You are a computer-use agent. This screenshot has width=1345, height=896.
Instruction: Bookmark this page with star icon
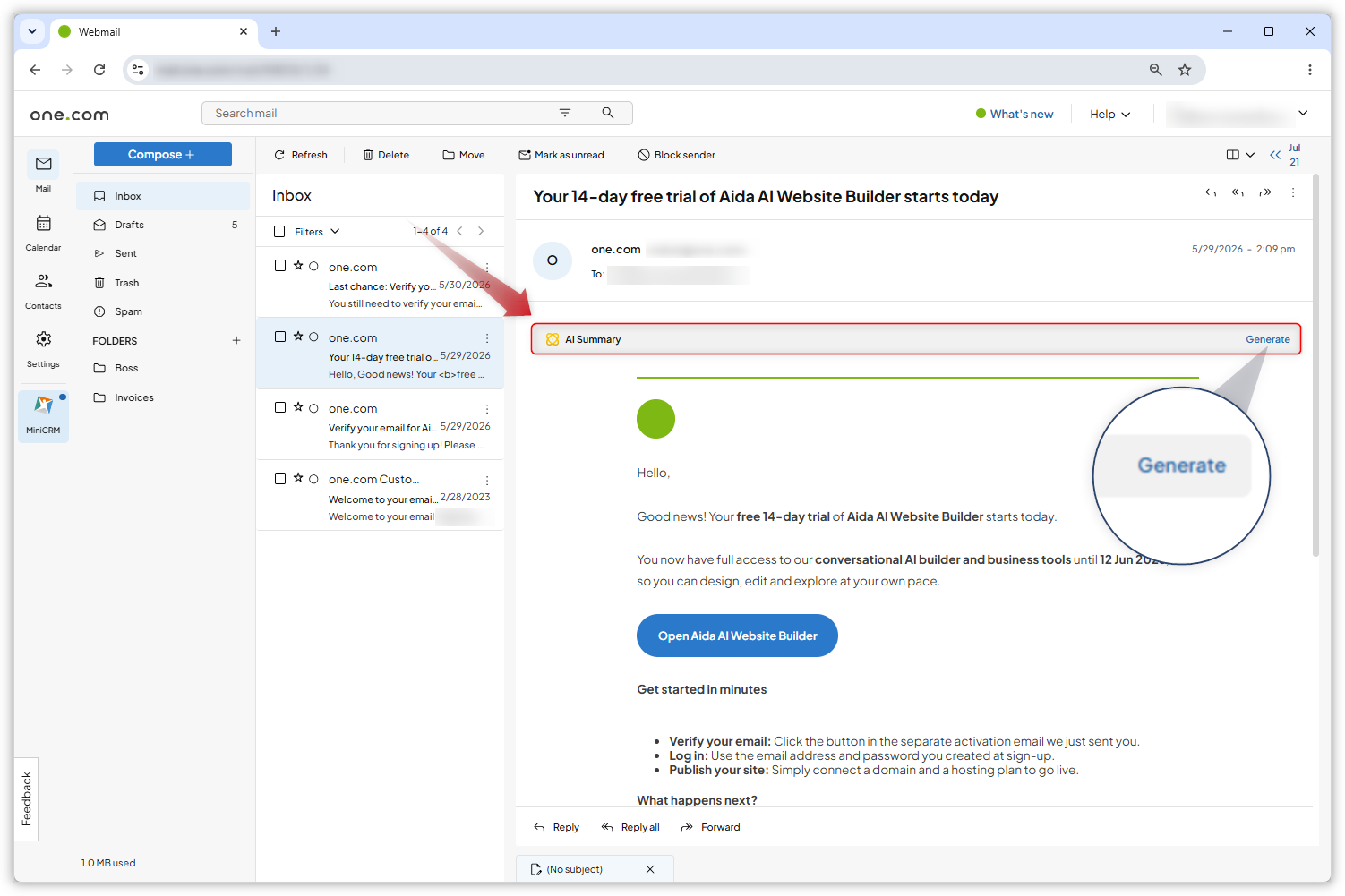1185,69
